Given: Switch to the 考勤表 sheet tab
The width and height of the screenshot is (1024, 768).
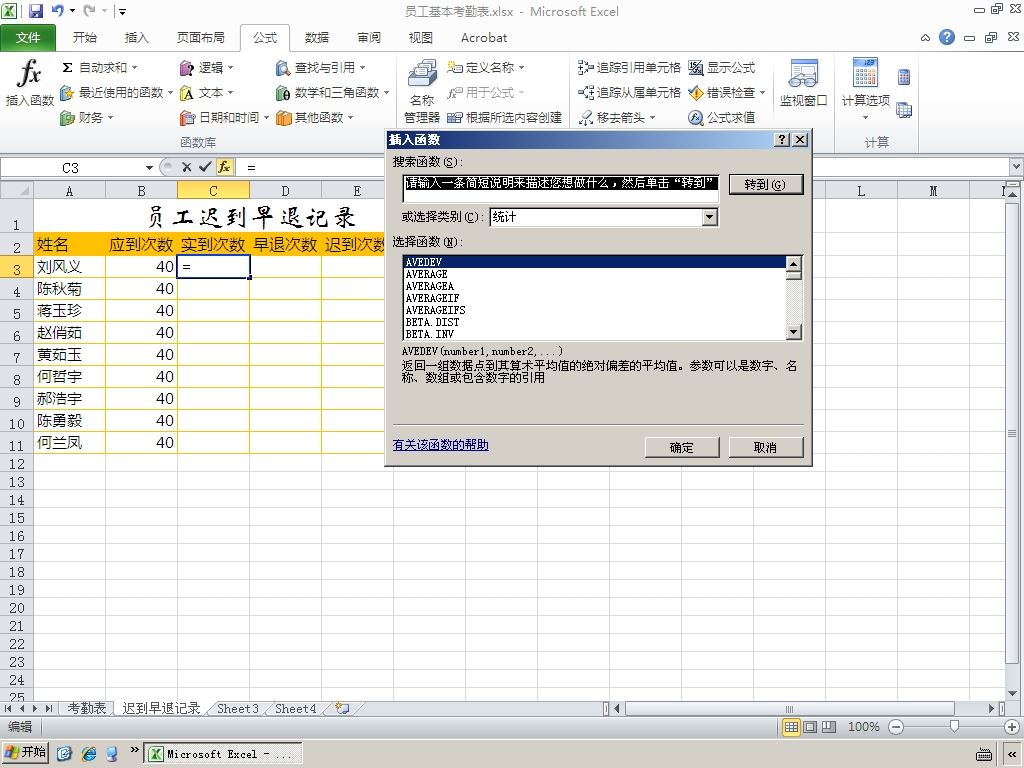Looking at the screenshot, I should tap(87, 709).
